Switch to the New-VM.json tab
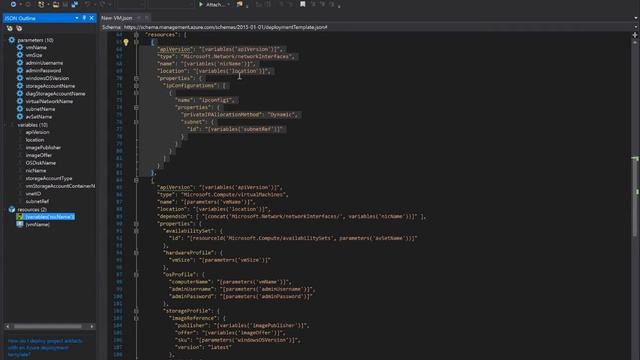This screenshot has height=360, width=640. (x=117, y=18)
